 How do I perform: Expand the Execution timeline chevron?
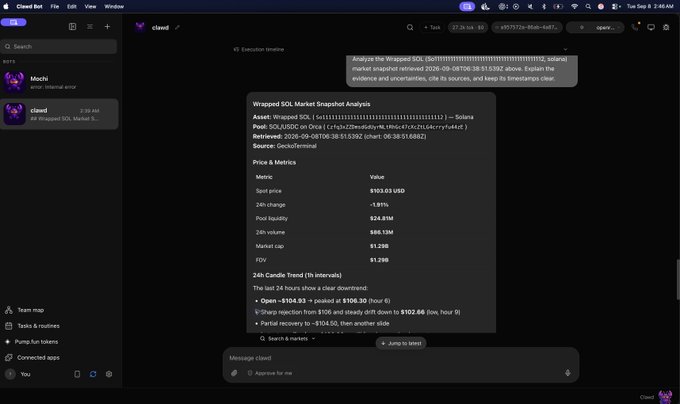click(x=565, y=49)
